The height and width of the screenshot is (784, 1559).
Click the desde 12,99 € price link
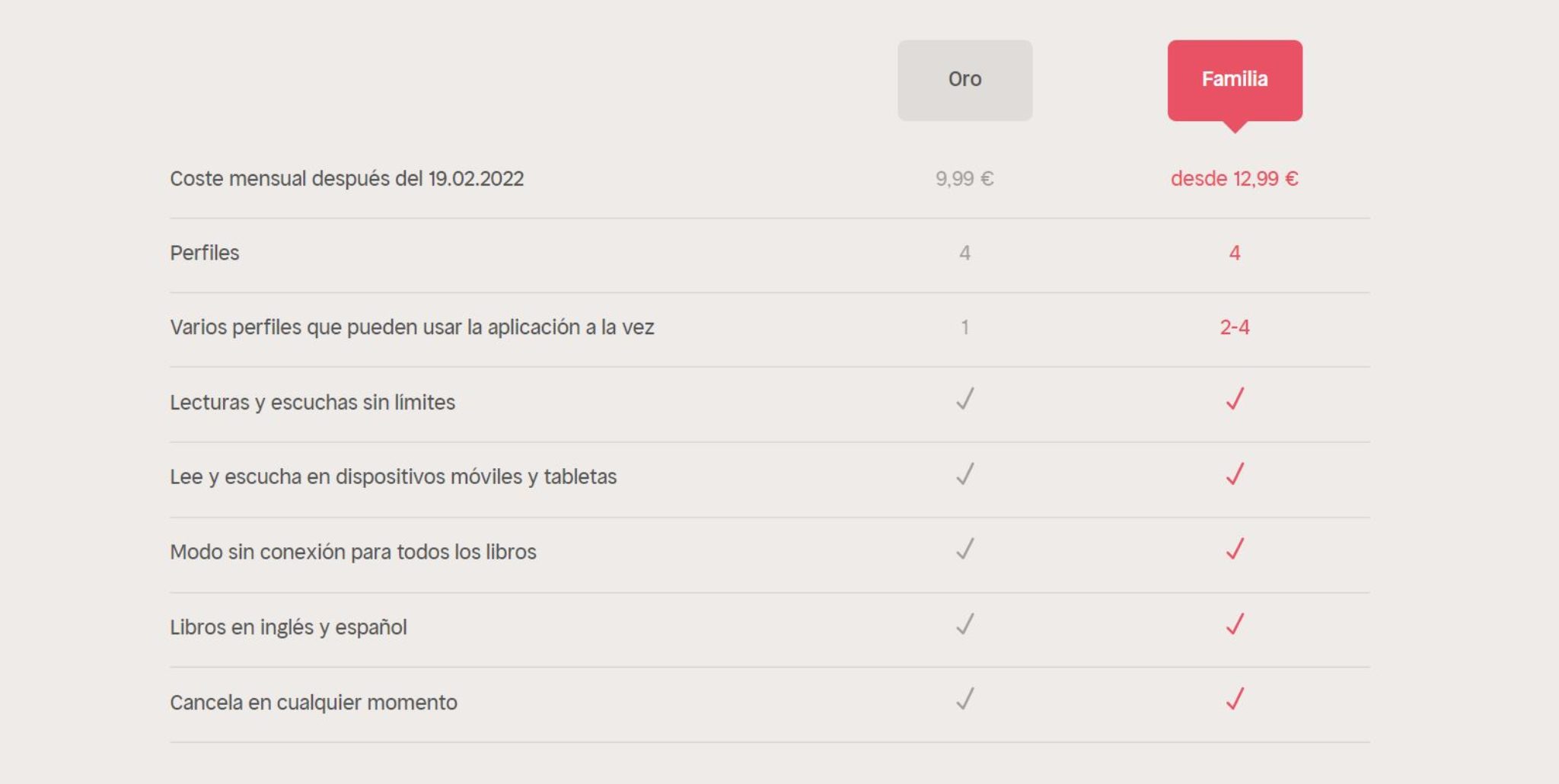(x=1235, y=179)
